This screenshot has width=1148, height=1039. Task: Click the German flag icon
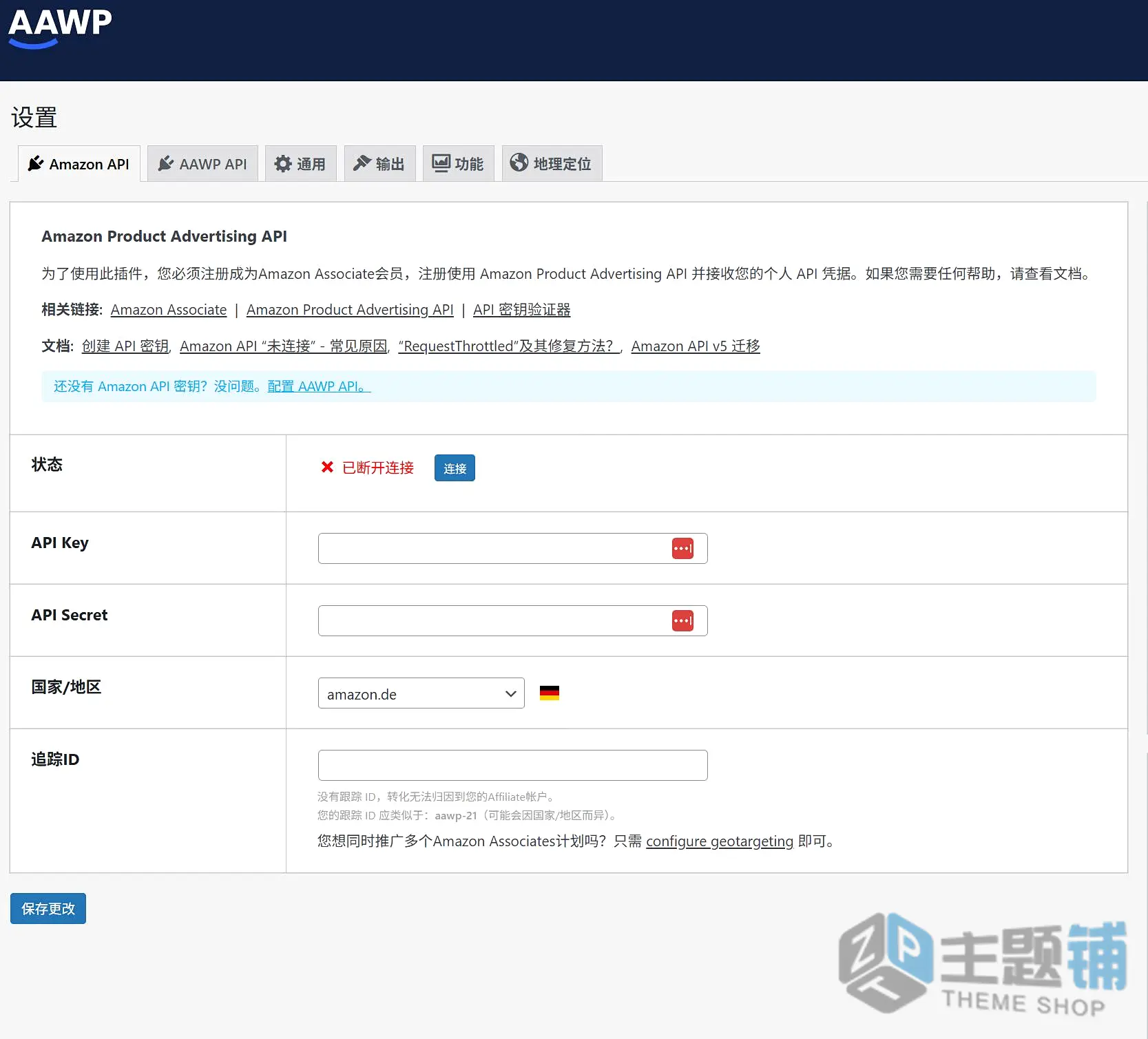coord(550,693)
